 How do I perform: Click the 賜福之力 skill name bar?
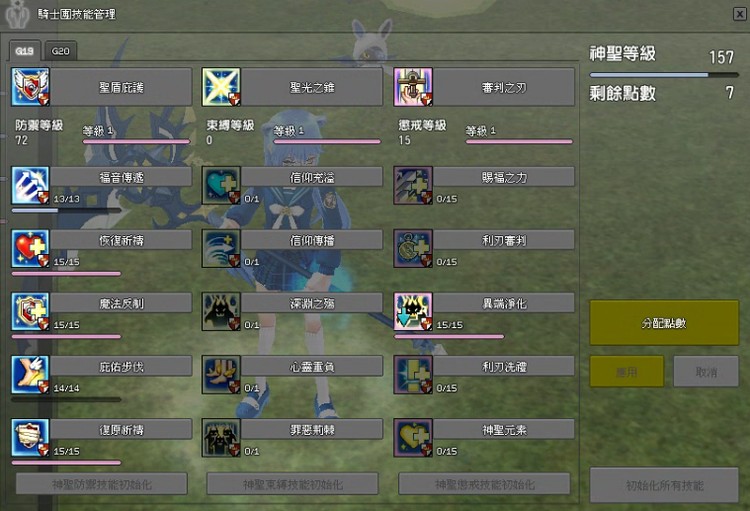(504, 178)
